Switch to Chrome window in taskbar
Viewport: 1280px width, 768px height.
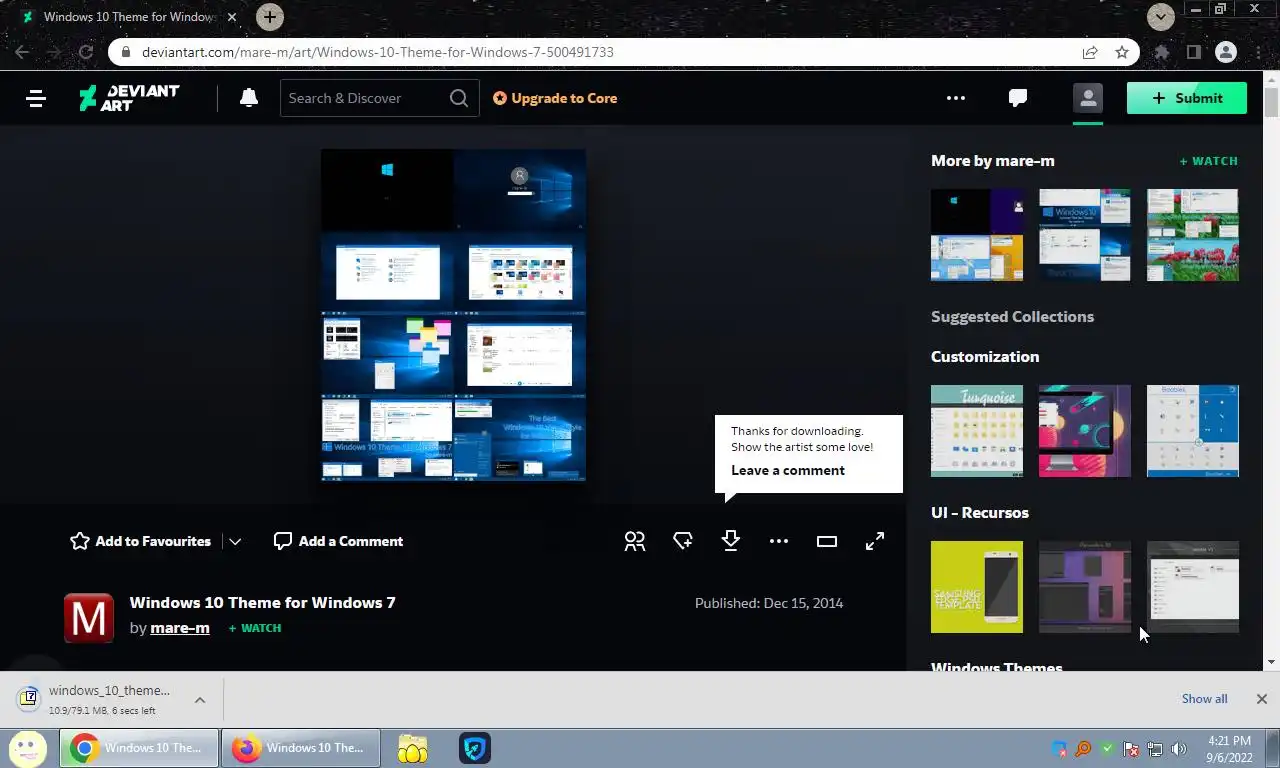(139, 748)
